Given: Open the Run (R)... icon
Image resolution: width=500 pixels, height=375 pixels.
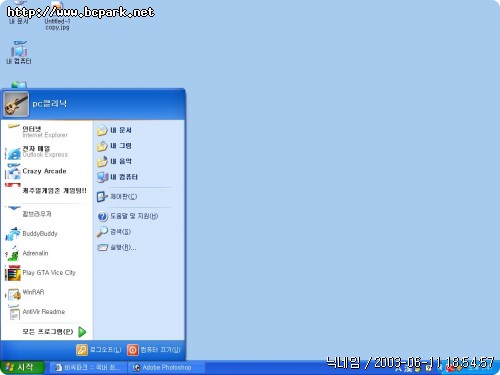Looking at the screenshot, I should 102,247.
